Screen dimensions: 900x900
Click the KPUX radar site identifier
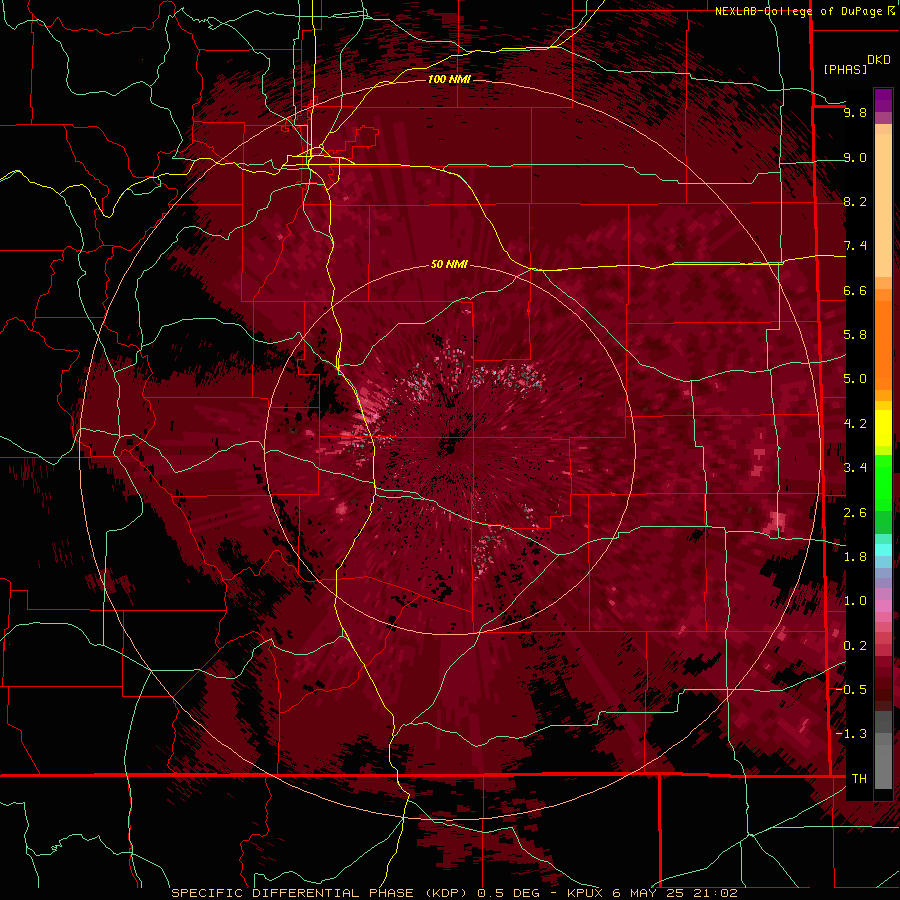585,893
